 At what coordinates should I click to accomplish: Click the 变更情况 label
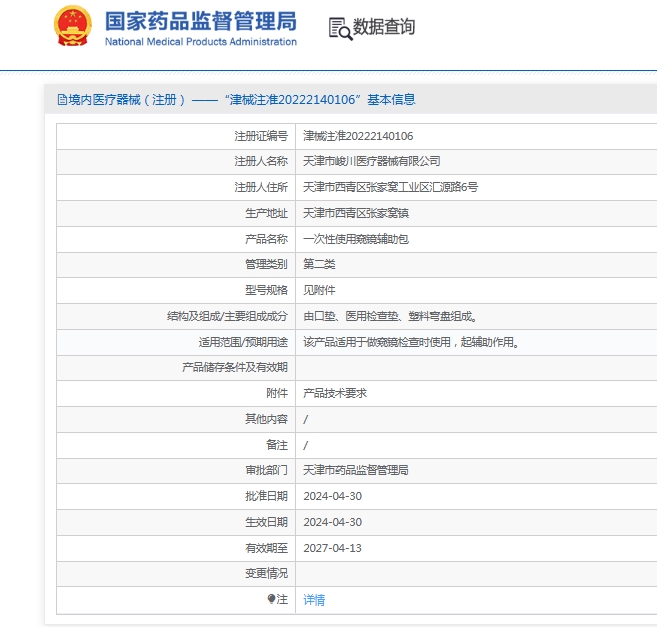pyautogui.click(x=266, y=573)
